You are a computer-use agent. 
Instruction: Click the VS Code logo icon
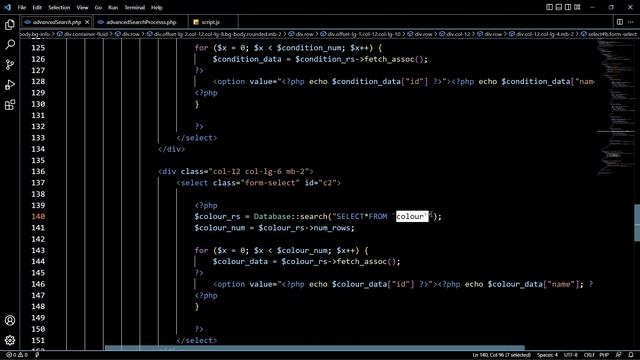point(7,7)
